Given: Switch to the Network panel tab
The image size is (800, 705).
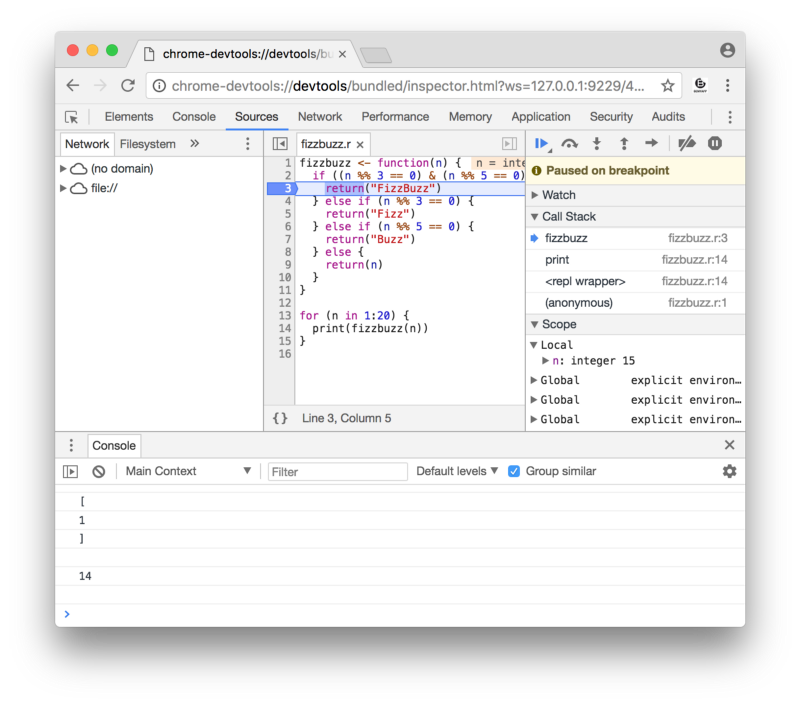Looking at the screenshot, I should point(320,117).
